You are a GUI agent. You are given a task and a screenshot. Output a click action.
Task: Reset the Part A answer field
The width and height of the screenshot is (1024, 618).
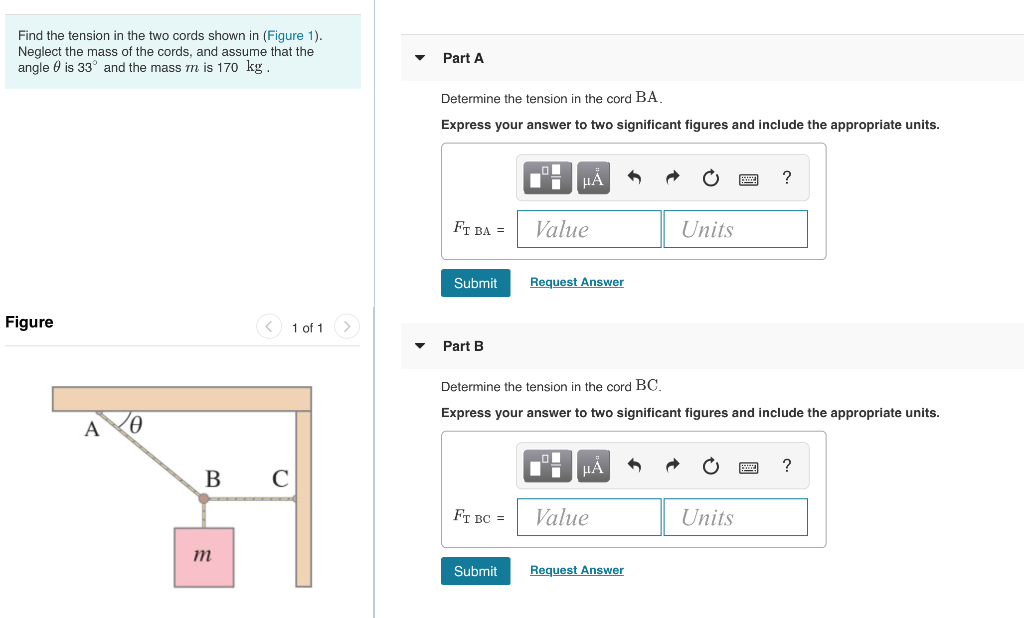pyautogui.click(x=710, y=177)
